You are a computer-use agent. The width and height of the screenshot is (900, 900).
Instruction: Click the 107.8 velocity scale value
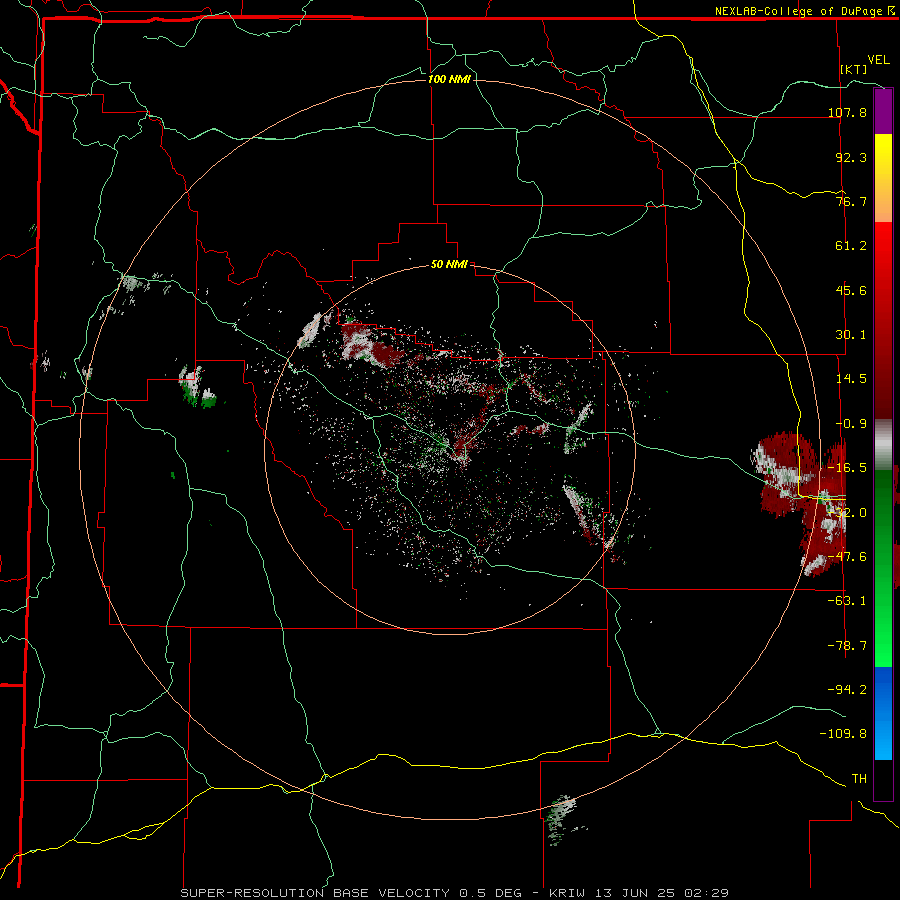point(848,112)
